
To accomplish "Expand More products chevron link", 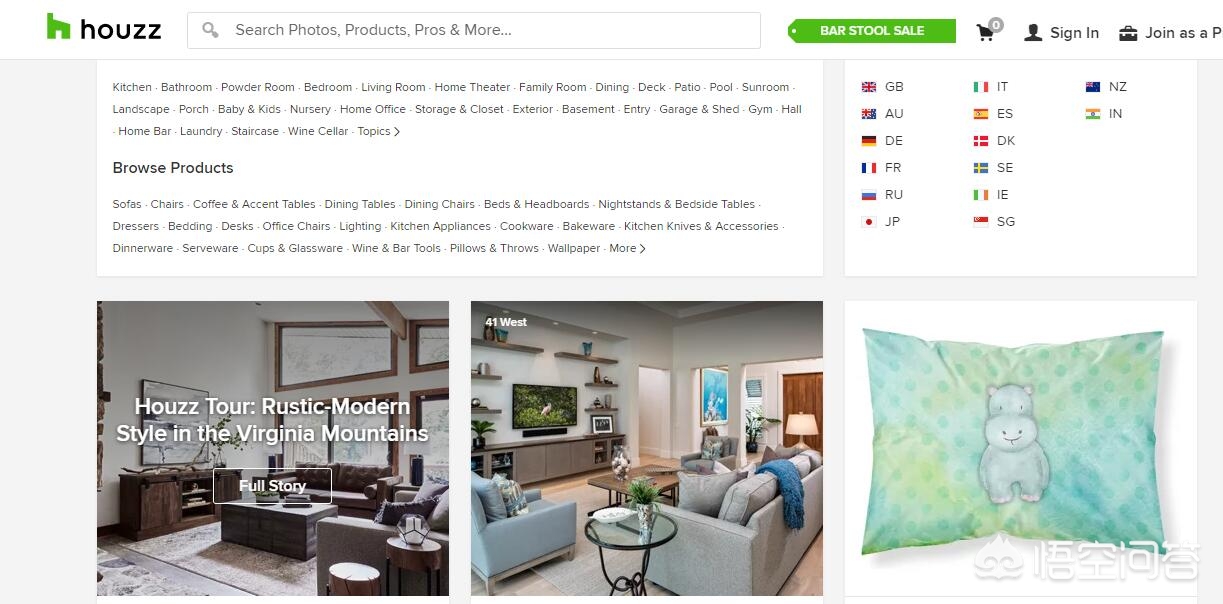I will (627, 248).
